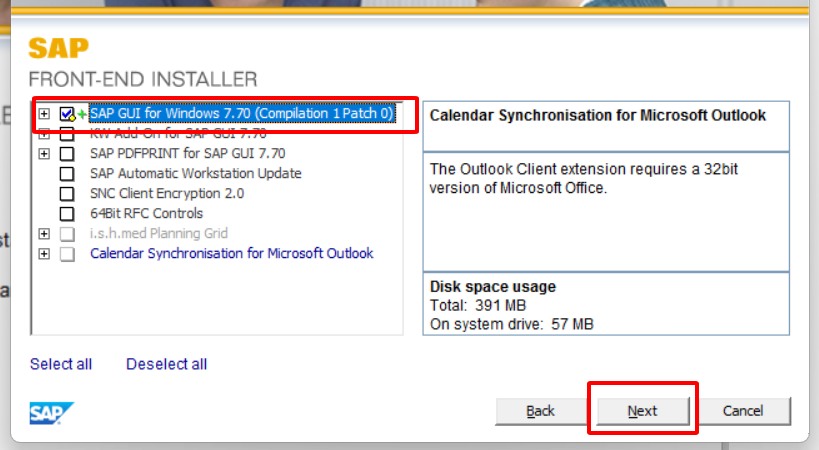Select the SAP GUI for Windows 7.70 item
The image size is (819, 450).
click(x=240, y=114)
